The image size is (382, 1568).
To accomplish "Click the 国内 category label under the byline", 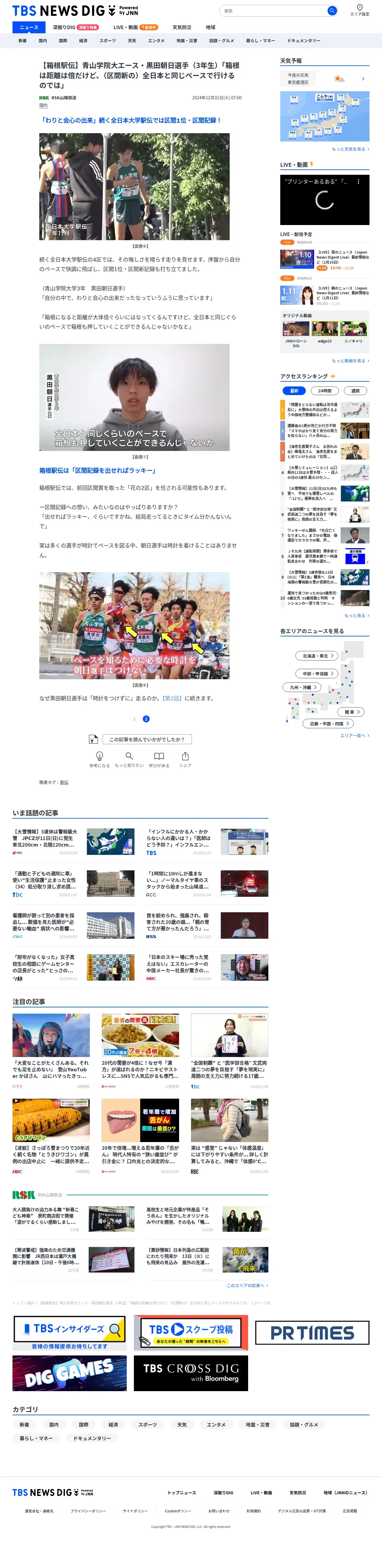I will (x=43, y=105).
